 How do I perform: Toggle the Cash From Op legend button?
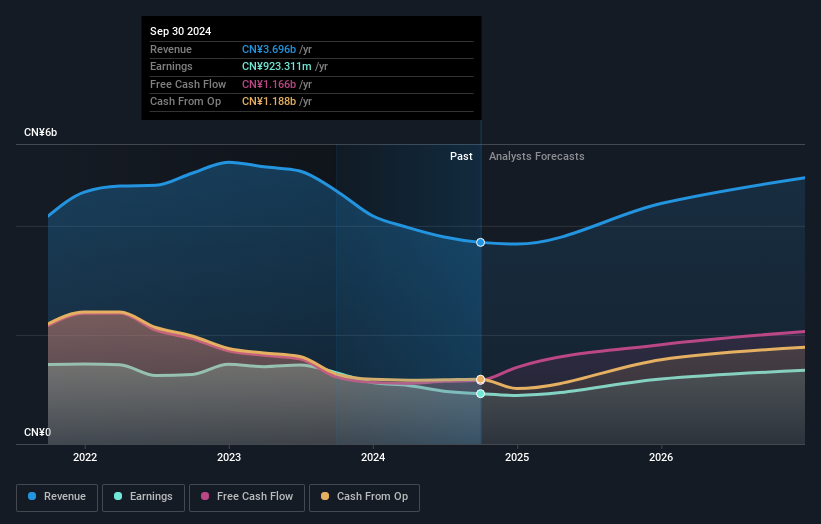tap(364, 497)
